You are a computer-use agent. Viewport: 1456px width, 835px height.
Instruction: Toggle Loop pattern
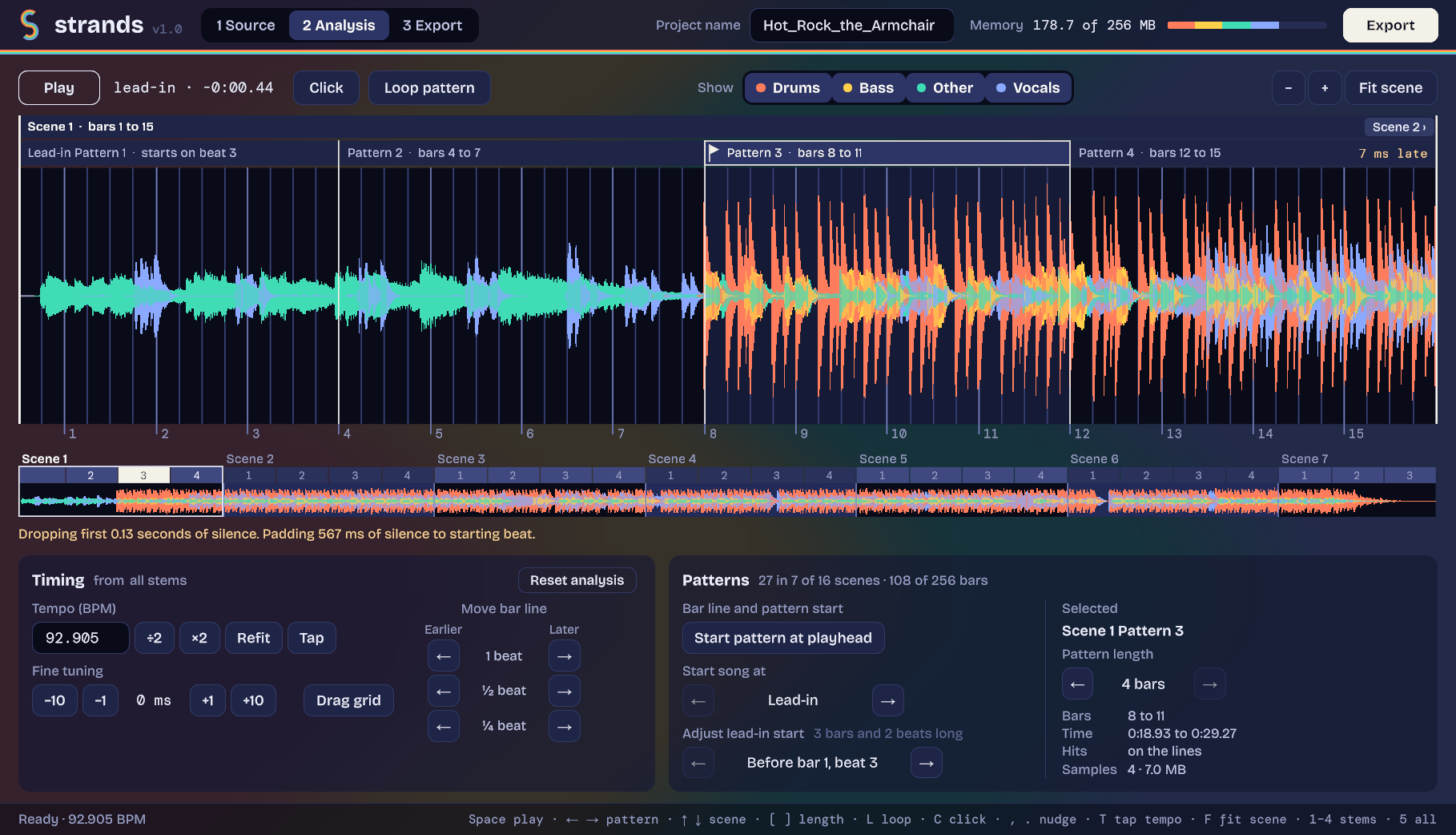(x=429, y=88)
